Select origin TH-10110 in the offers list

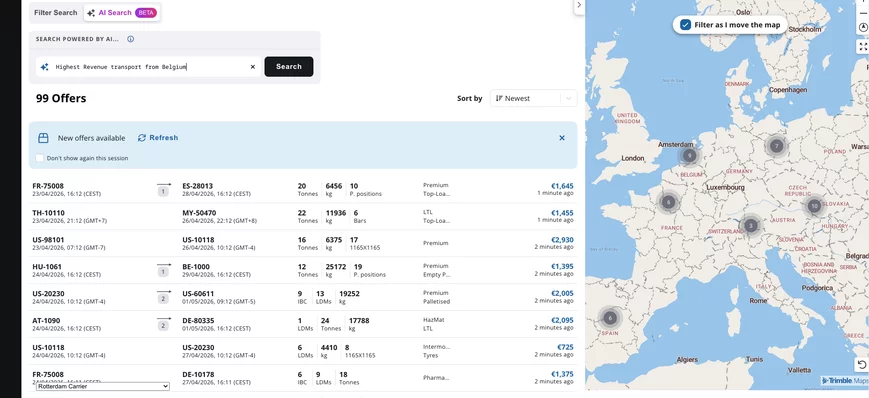coord(48,213)
